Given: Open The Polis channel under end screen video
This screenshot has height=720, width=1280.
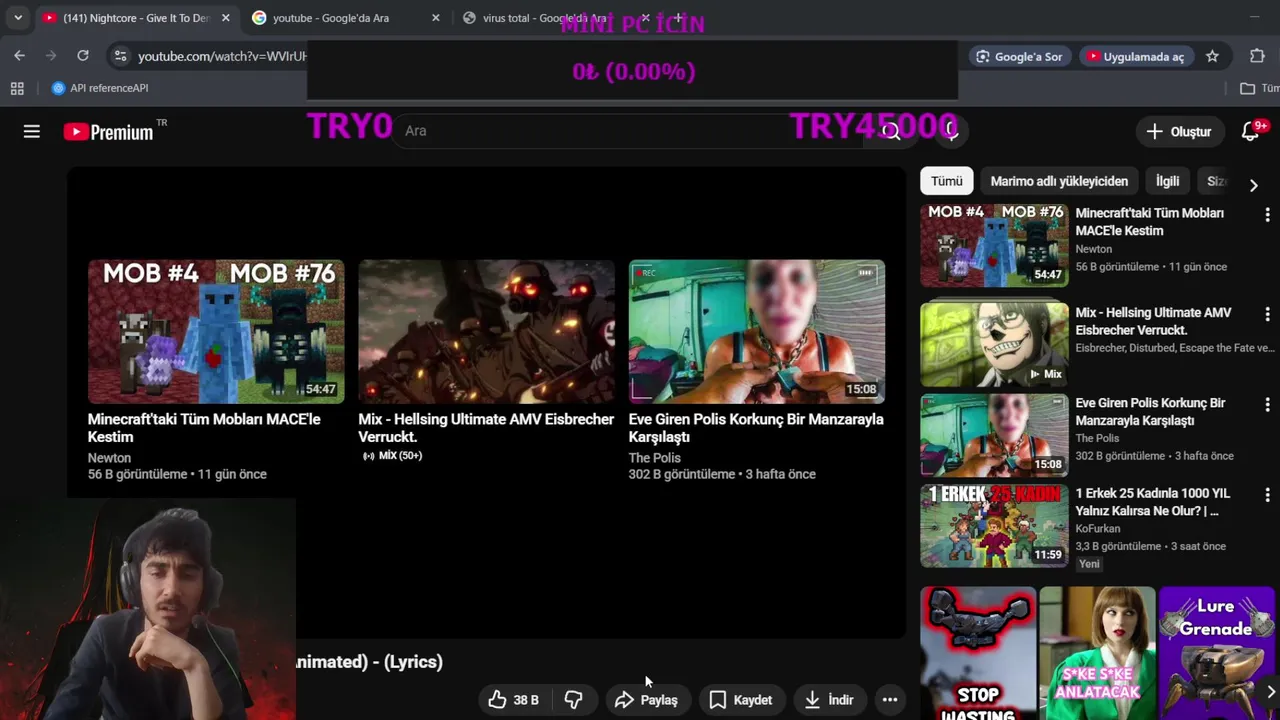Looking at the screenshot, I should coord(654,458).
